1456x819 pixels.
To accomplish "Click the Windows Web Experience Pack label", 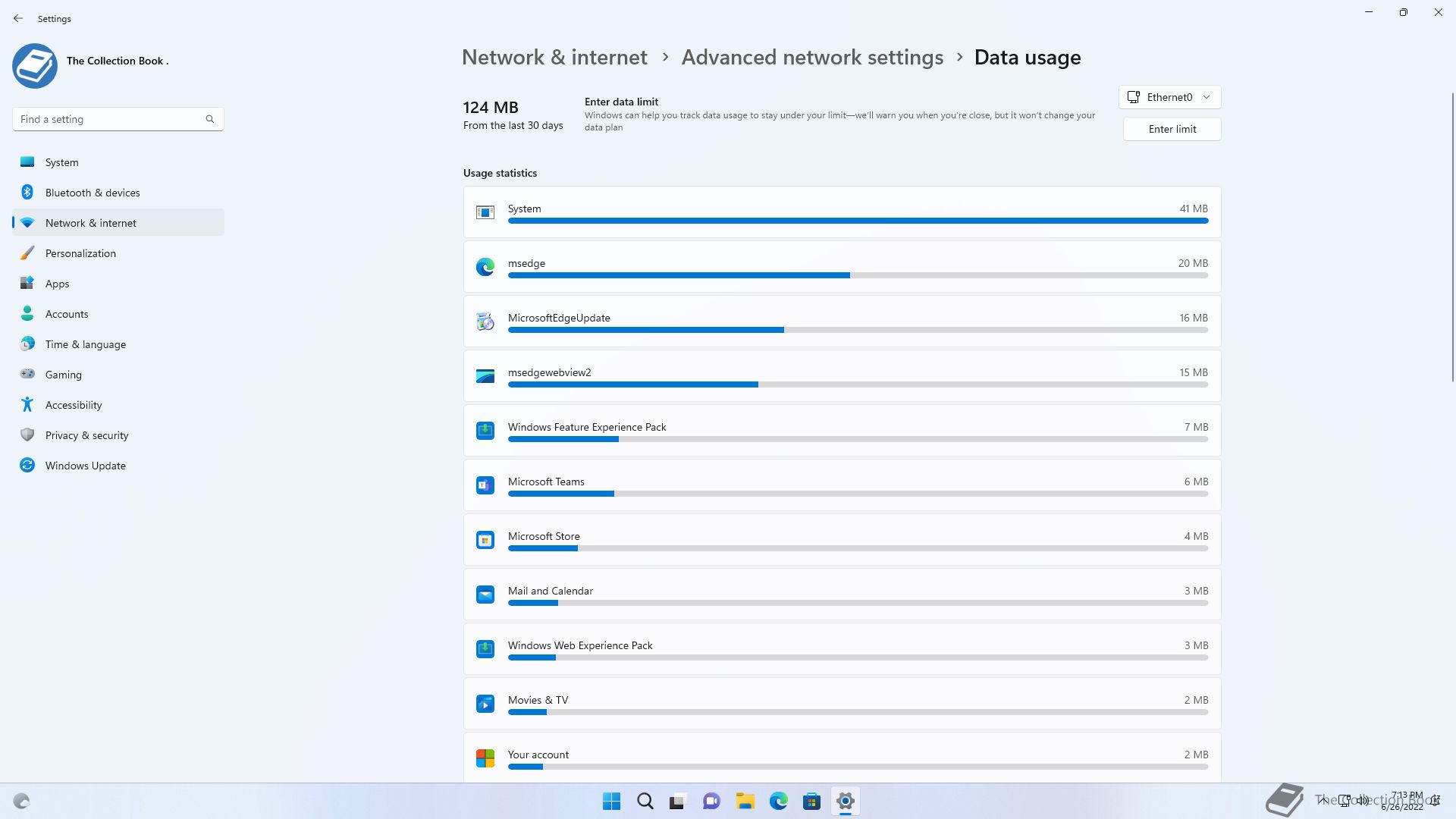I will (x=580, y=645).
